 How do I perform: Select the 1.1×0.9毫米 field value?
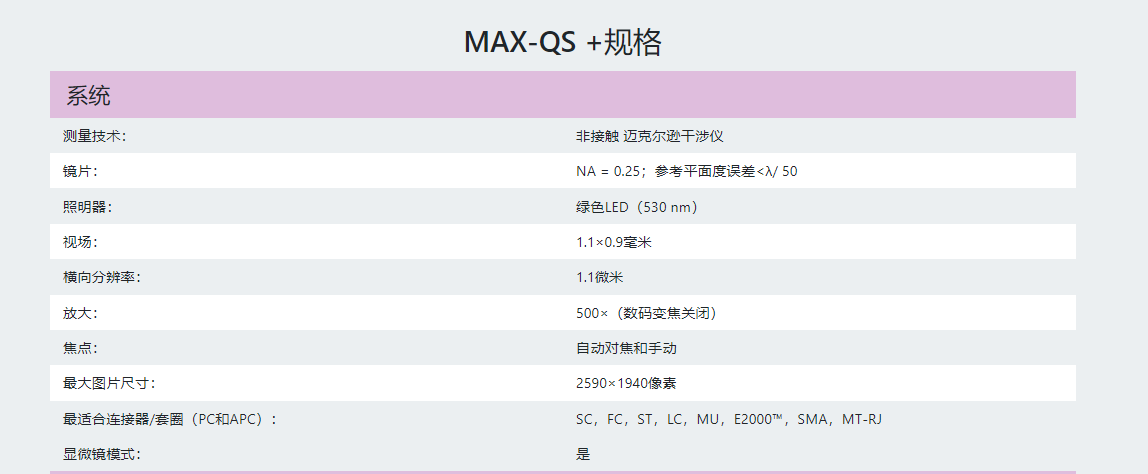pos(614,242)
